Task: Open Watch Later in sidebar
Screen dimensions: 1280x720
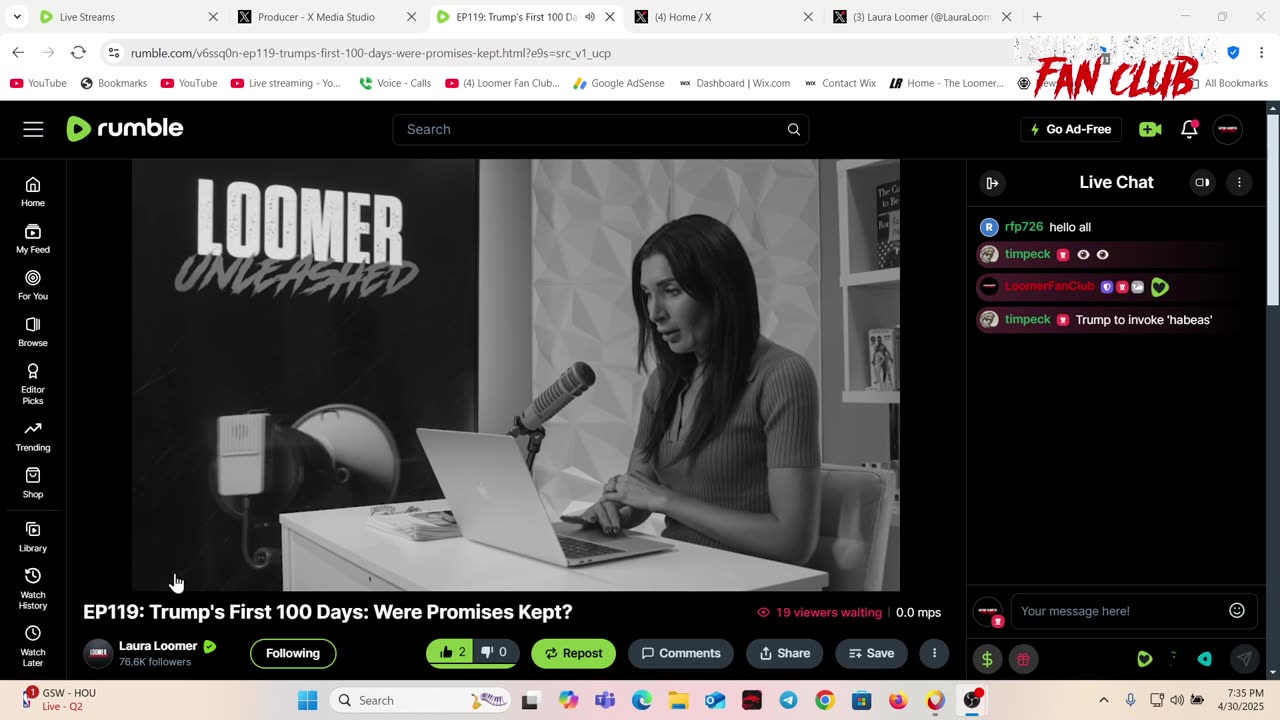Action: (33, 646)
